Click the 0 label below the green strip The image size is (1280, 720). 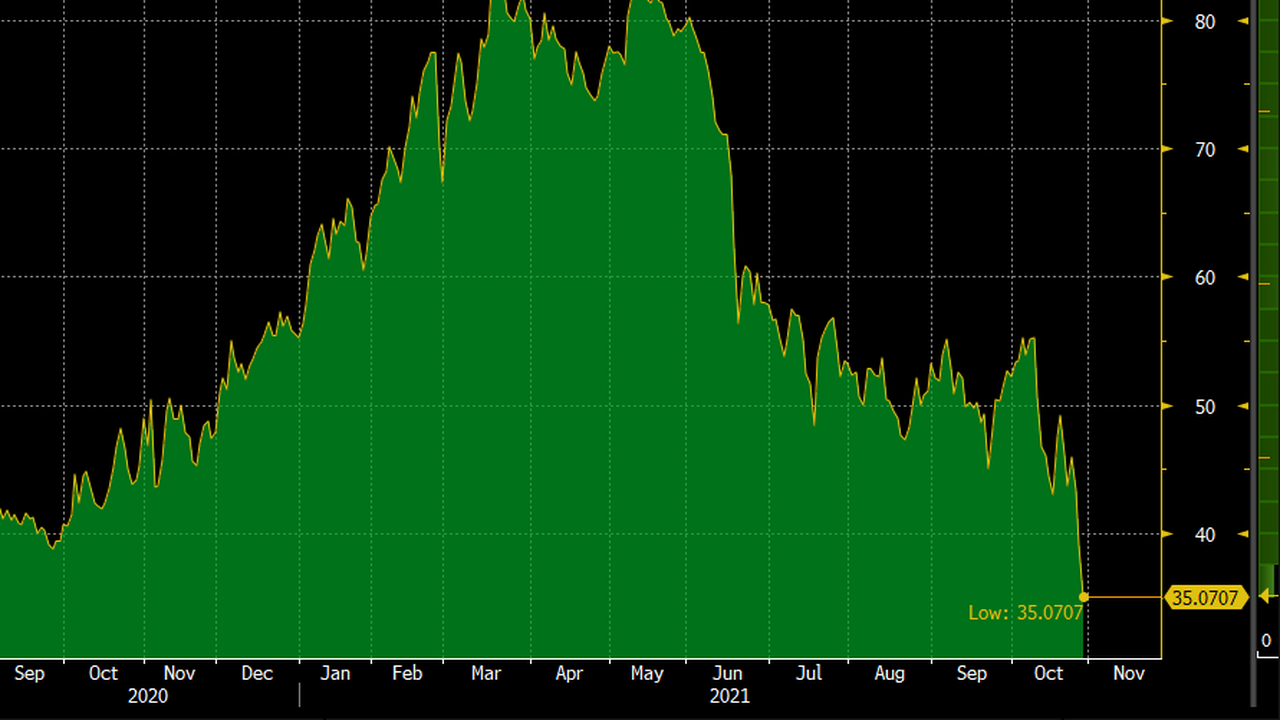point(1266,641)
